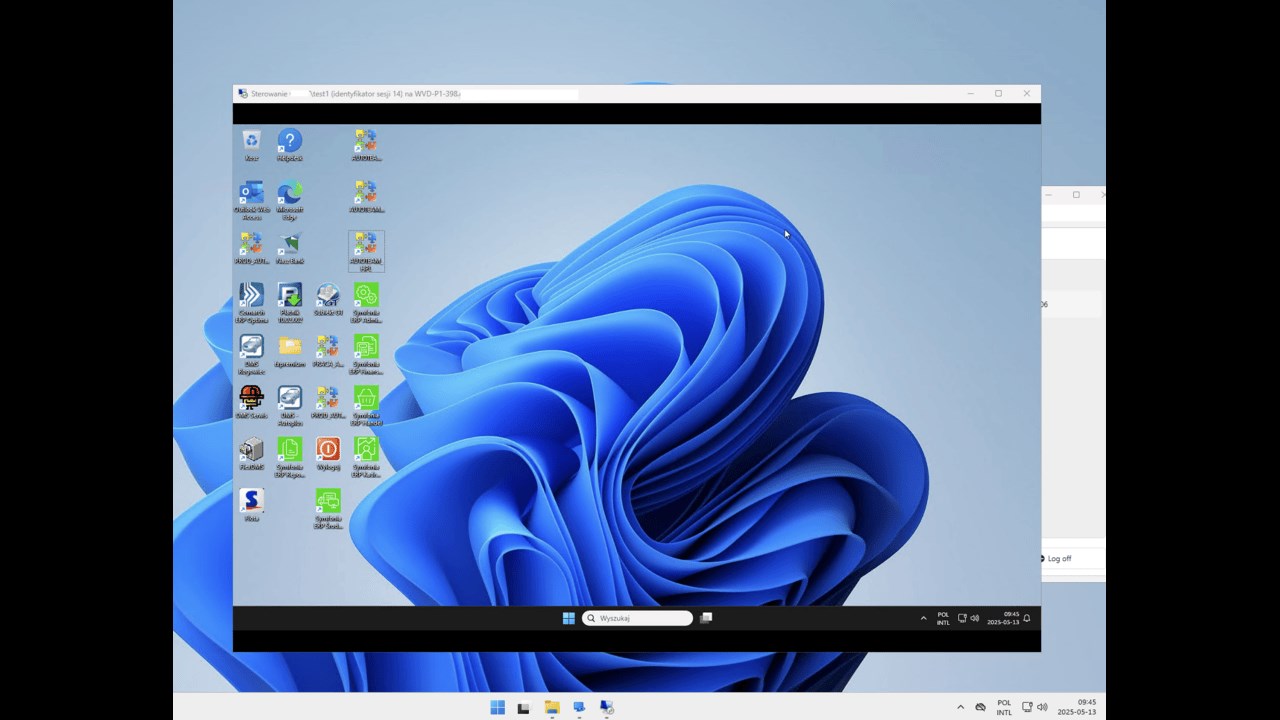Screen dimensions: 1280x720
Task: Expand hidden tray icons in remote taskbar
Action: pos(923,618)
